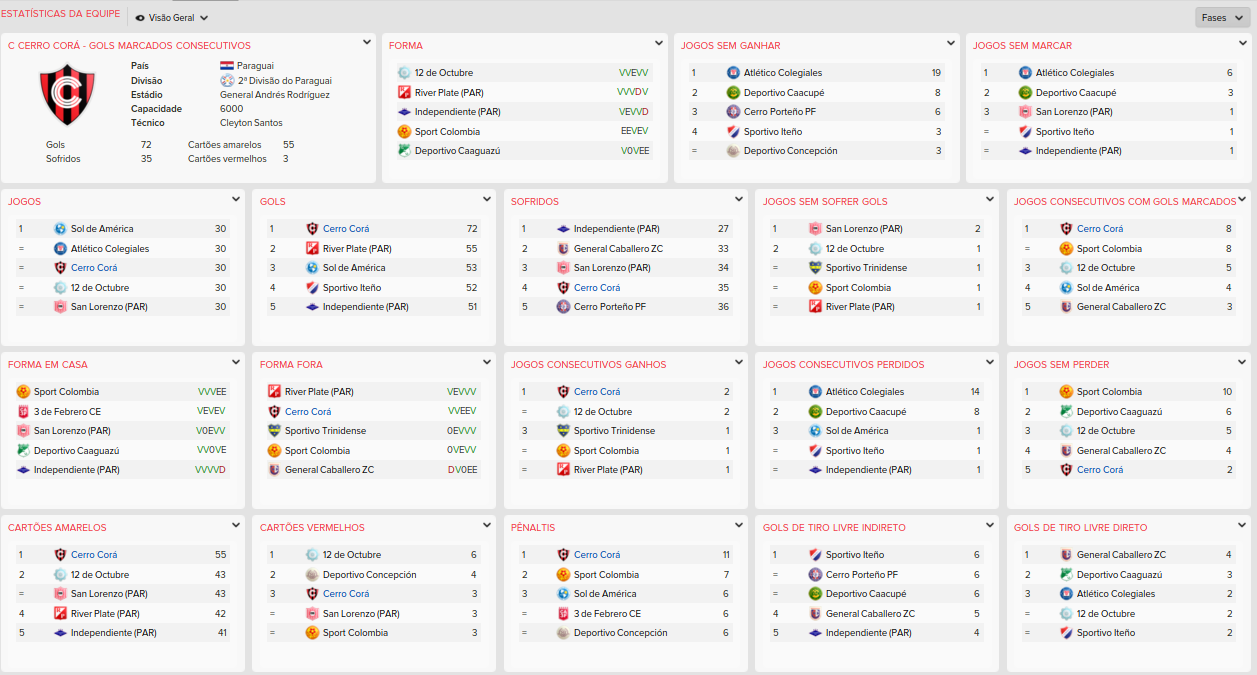Click Cerro Porteño PF badge in Jogos Sem Ganhar

733,112
